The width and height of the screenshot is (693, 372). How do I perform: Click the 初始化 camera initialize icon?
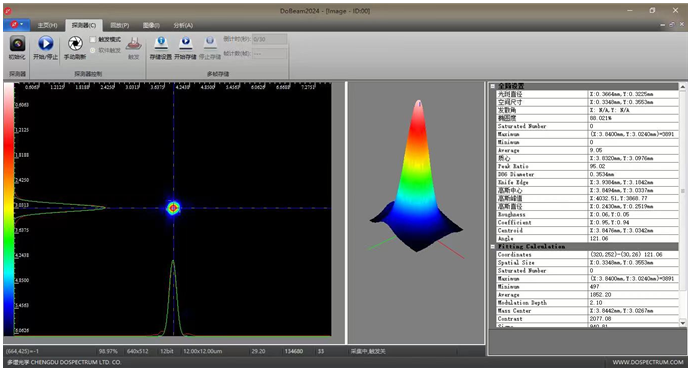click(x=17, y=44)
